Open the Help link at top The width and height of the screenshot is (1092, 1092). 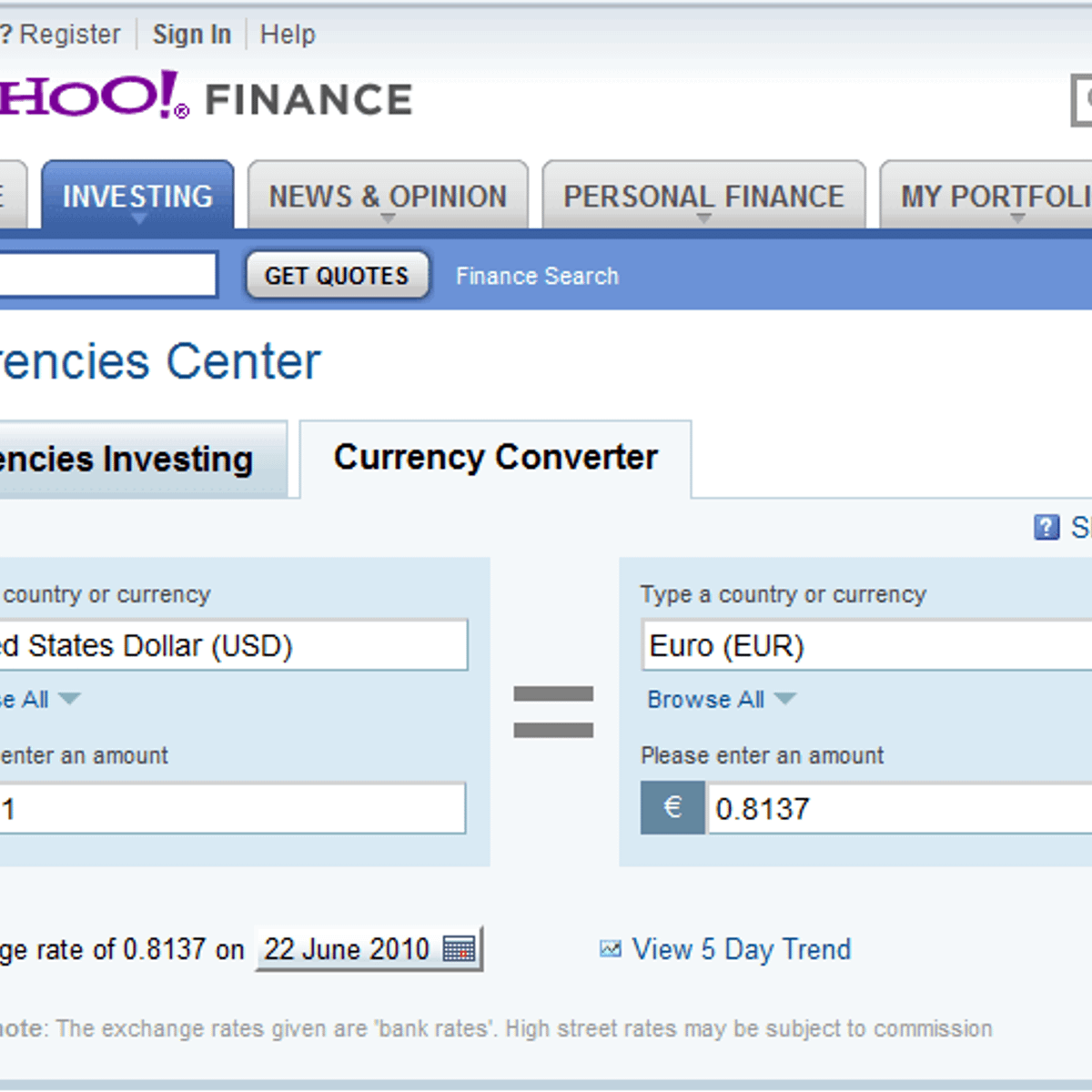(x=288, y=35)
